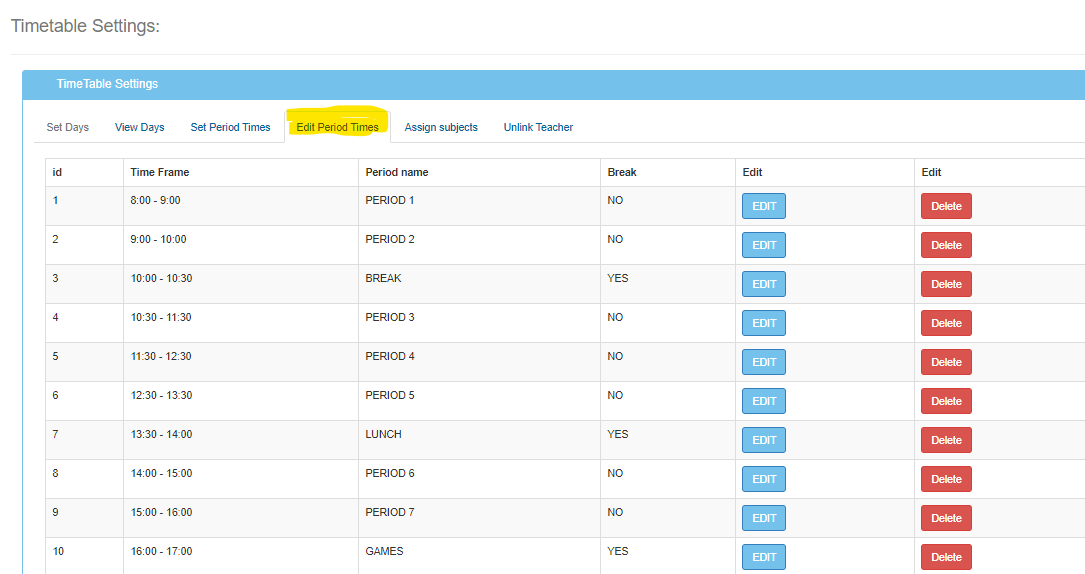Delete the PERIOD 4 row

point(946,362)
